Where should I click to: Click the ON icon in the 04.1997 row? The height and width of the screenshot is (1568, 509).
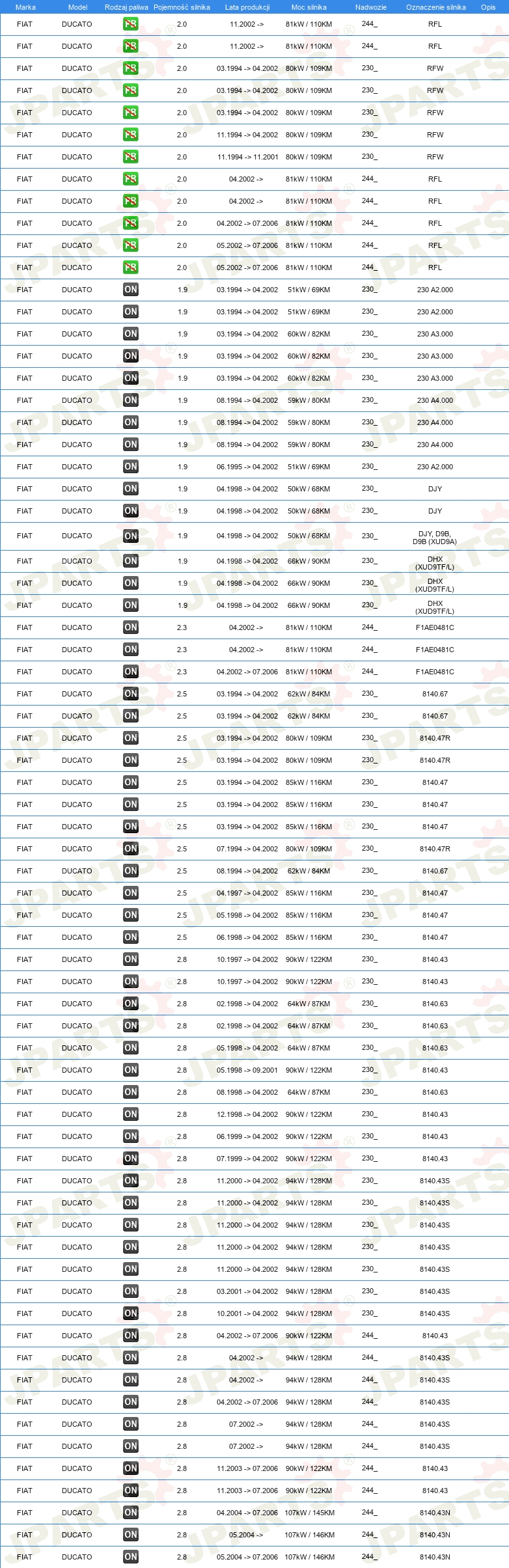point(131,893)
